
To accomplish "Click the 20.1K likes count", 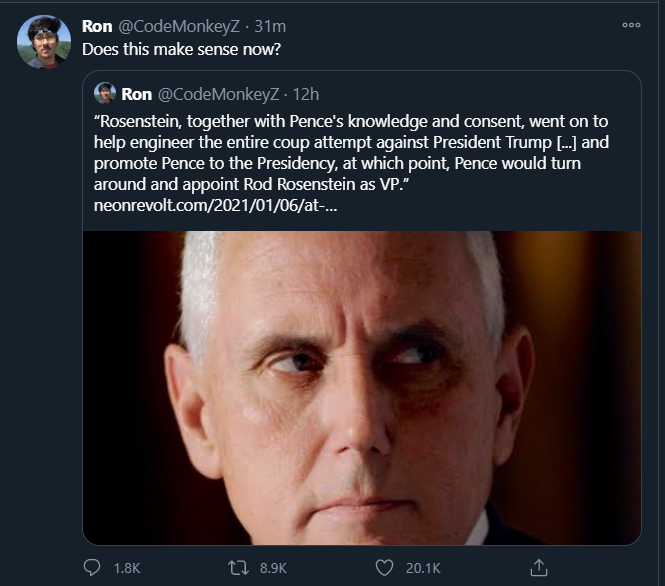I will pos(424,568).
